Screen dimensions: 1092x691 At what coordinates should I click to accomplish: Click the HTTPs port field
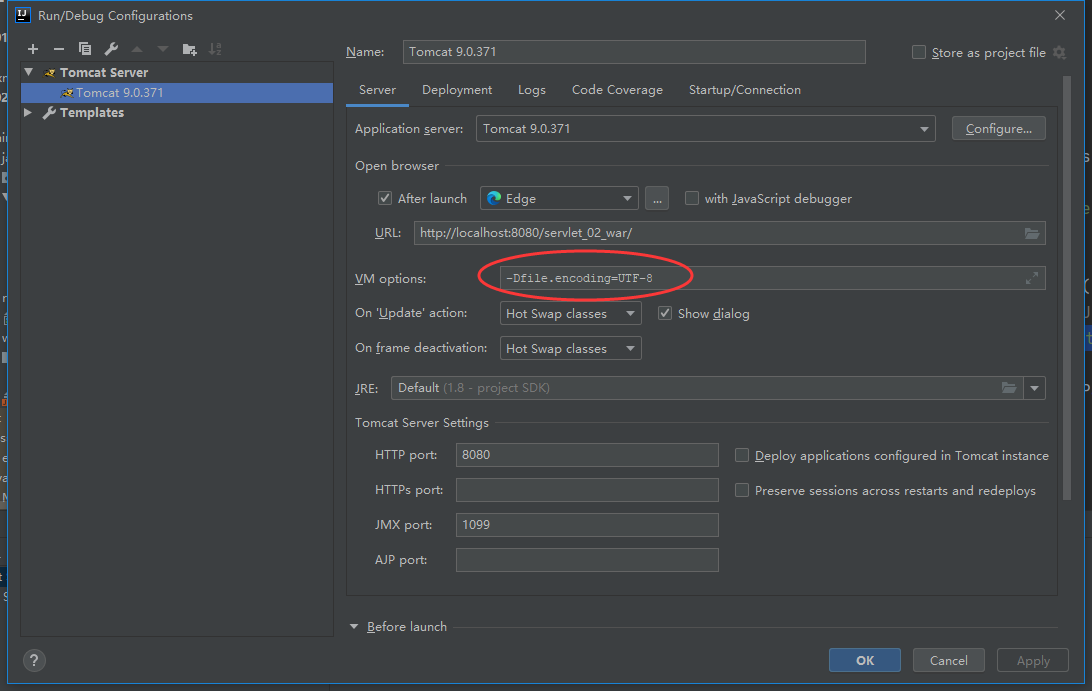587,490
